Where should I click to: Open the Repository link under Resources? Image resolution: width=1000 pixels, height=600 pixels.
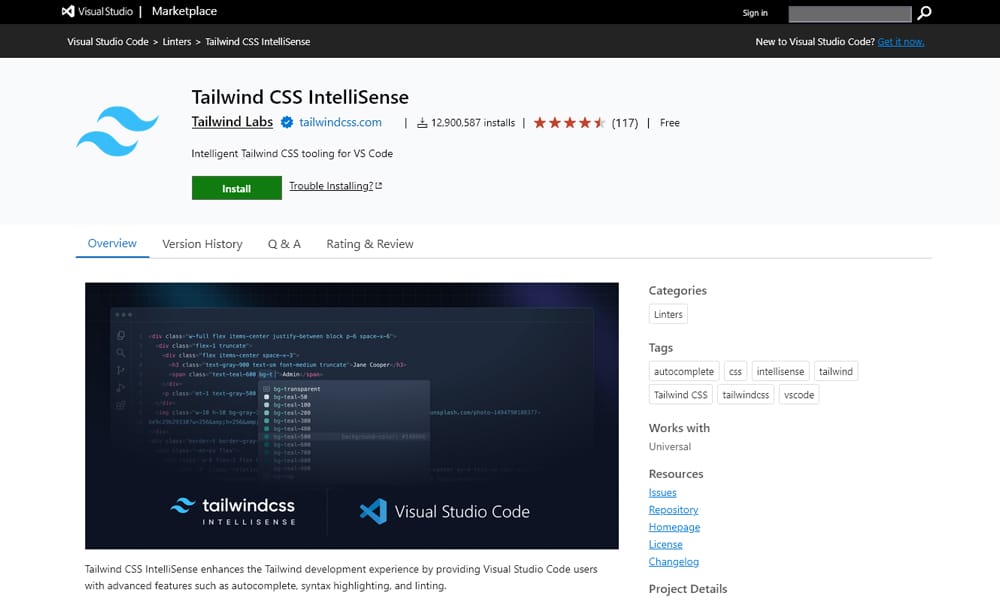[673, 509]
